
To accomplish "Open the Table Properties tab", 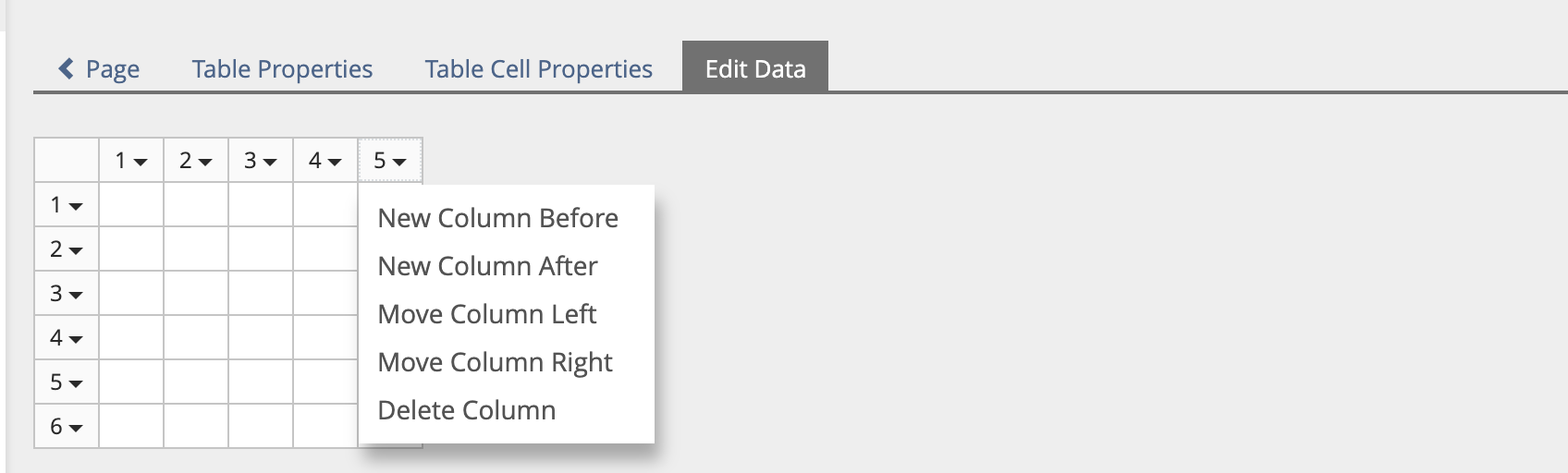I will pos(282,69).
